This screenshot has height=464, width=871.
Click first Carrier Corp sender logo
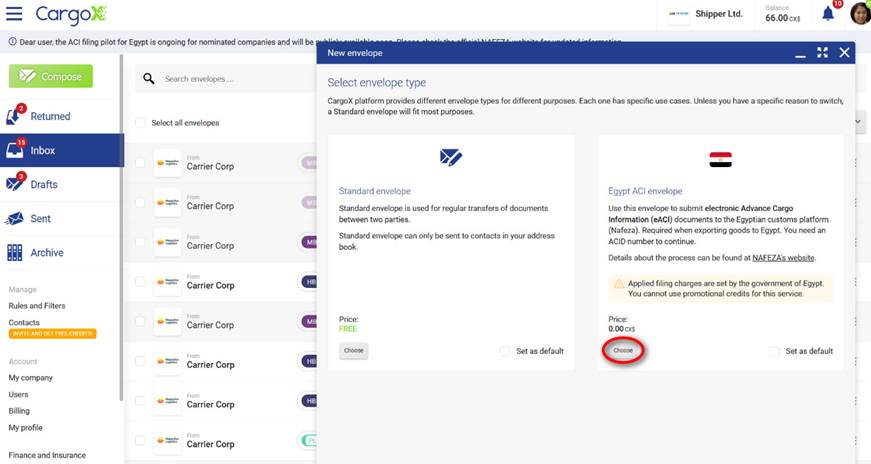[167, 163]
